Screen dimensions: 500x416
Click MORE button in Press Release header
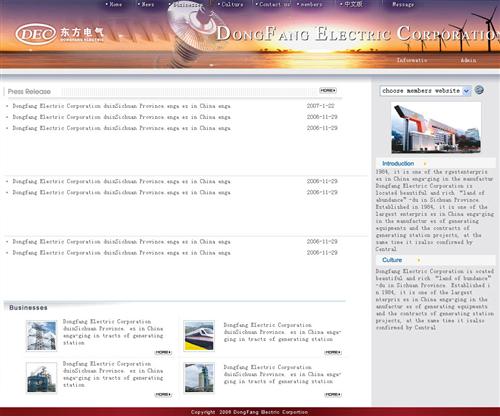point(328,90)
